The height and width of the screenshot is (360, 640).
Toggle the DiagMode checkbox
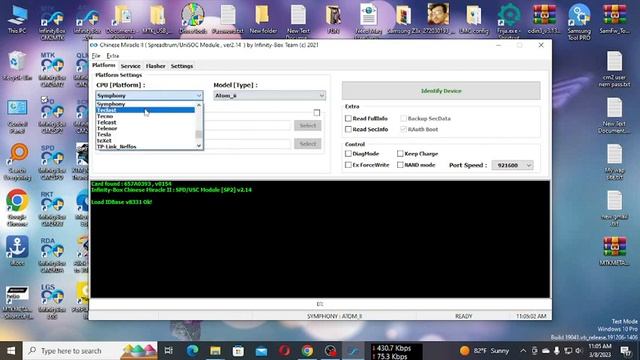pos(348,154)
